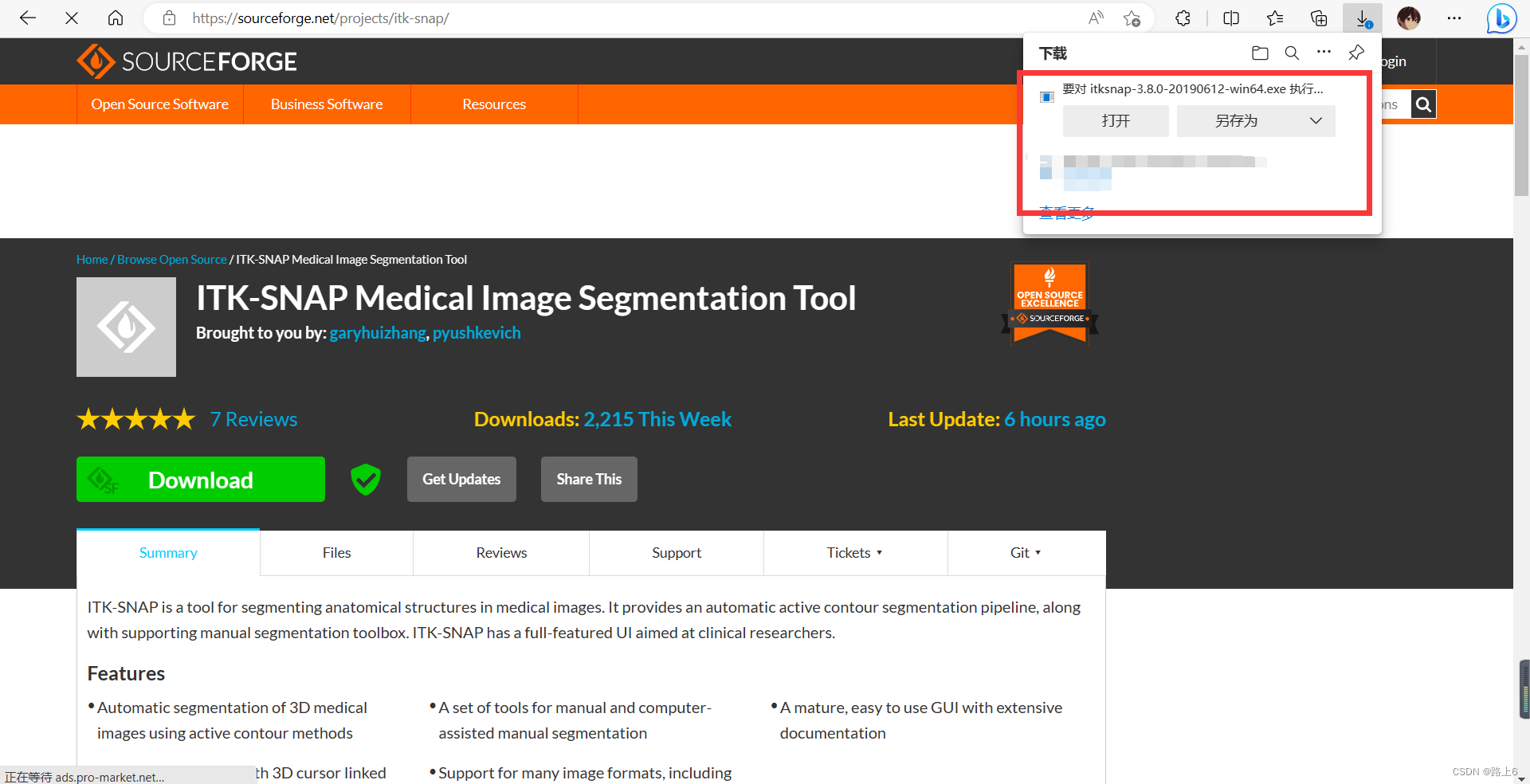This screenshot has width=1530, height=784.
Task: Toggle the split screen icon
Action: coord(1231,18)
